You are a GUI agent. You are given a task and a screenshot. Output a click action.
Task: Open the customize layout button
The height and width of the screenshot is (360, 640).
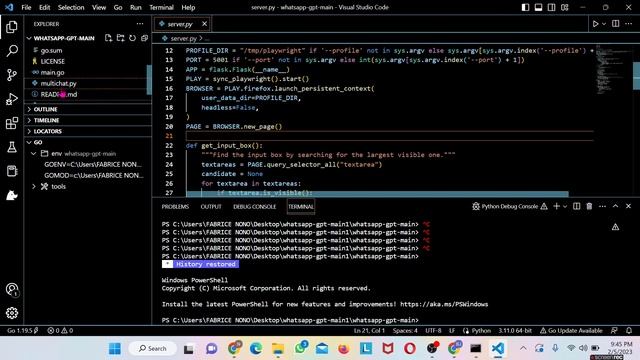[x=564, y=7]
